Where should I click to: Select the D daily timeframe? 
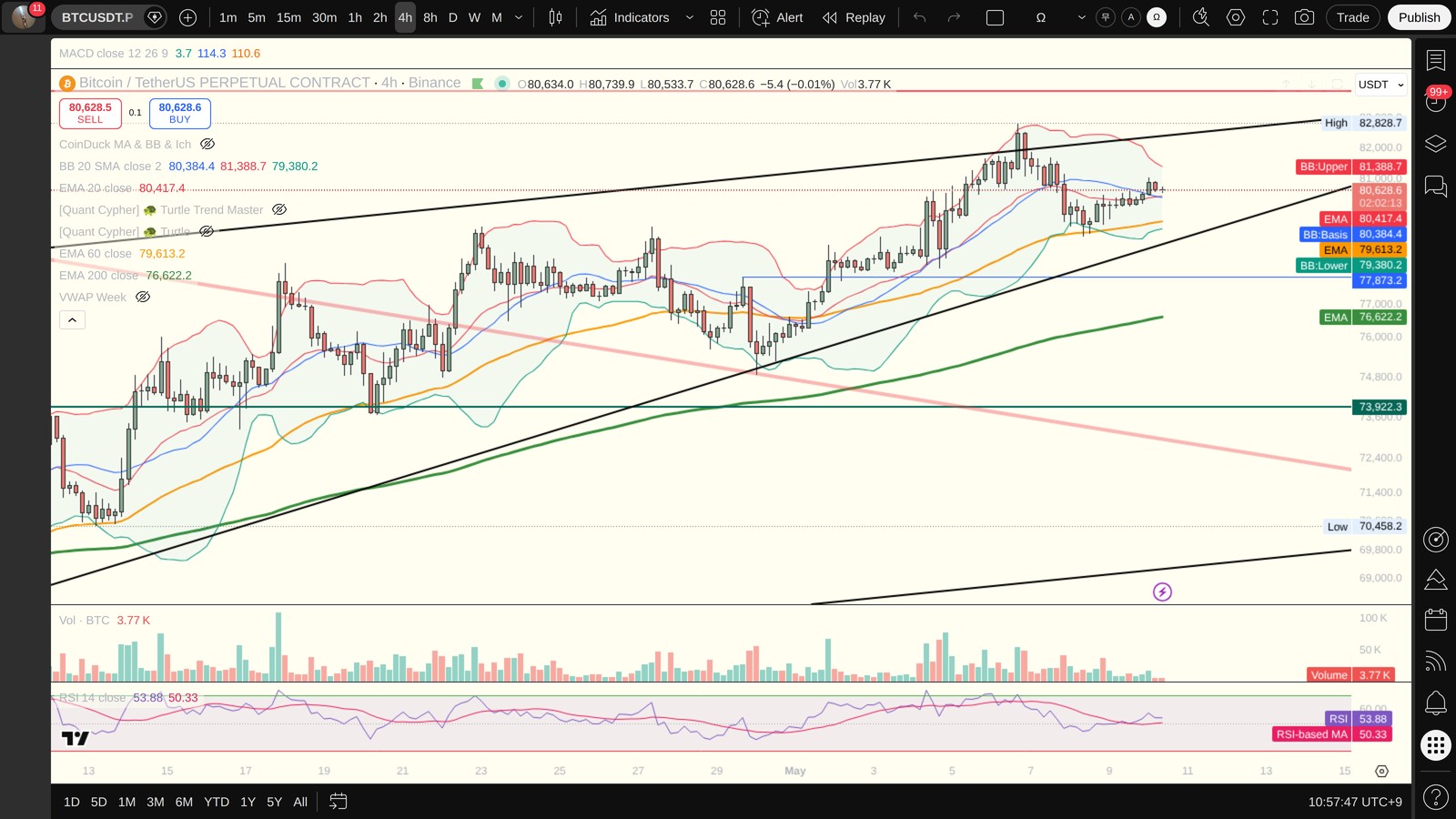(452, 17)
